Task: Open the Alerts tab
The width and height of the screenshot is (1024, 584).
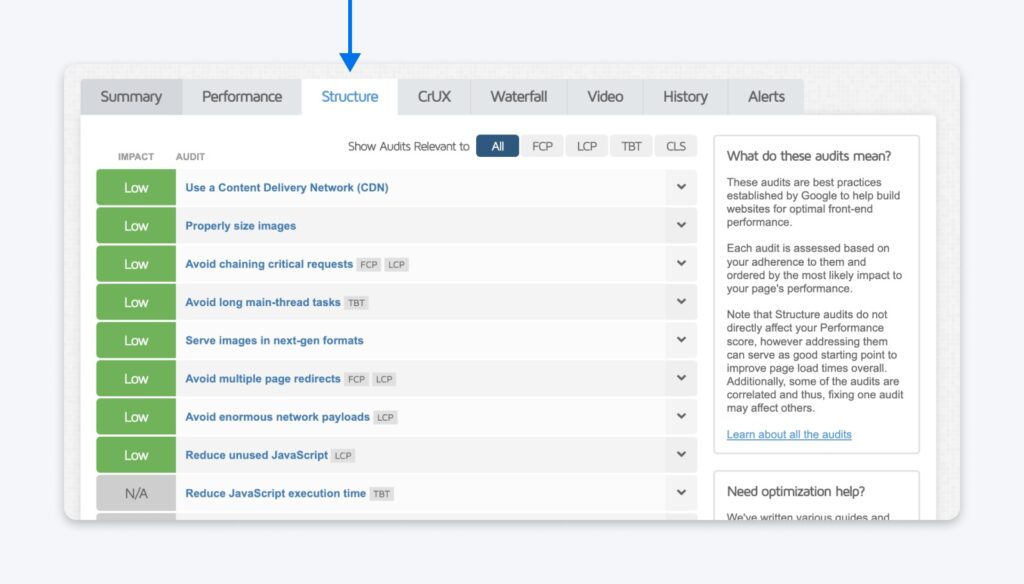Action: pos(765,96)
